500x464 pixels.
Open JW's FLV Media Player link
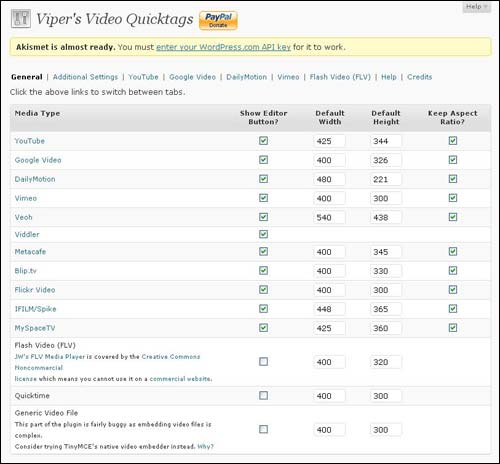50,357
